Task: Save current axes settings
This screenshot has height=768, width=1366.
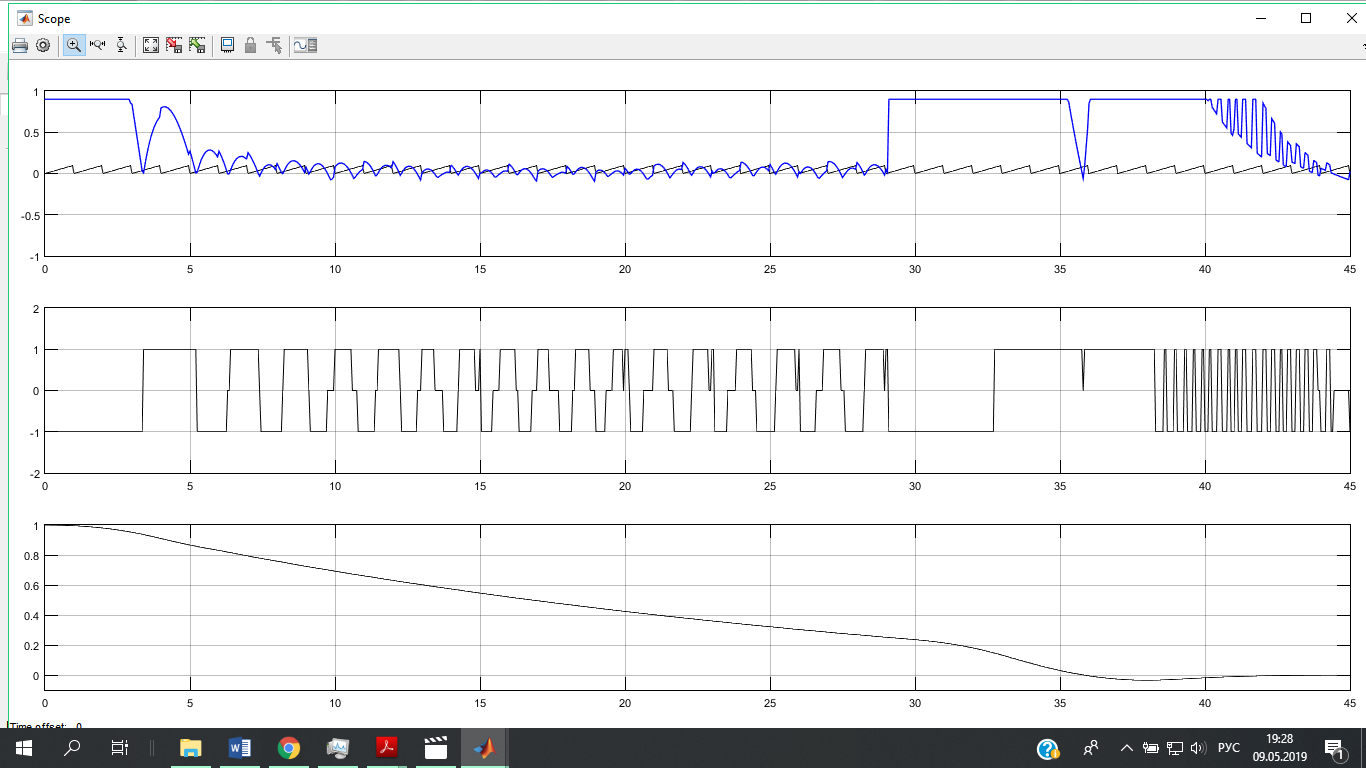Action: (x=174, y=45)
